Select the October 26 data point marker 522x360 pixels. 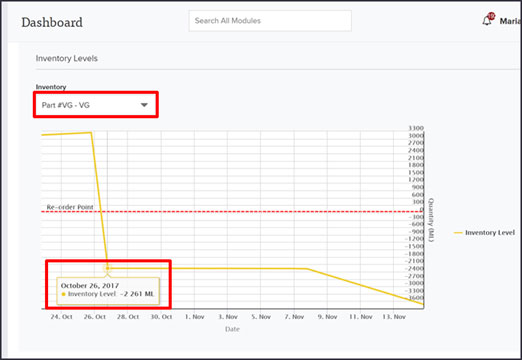[107, 268]
